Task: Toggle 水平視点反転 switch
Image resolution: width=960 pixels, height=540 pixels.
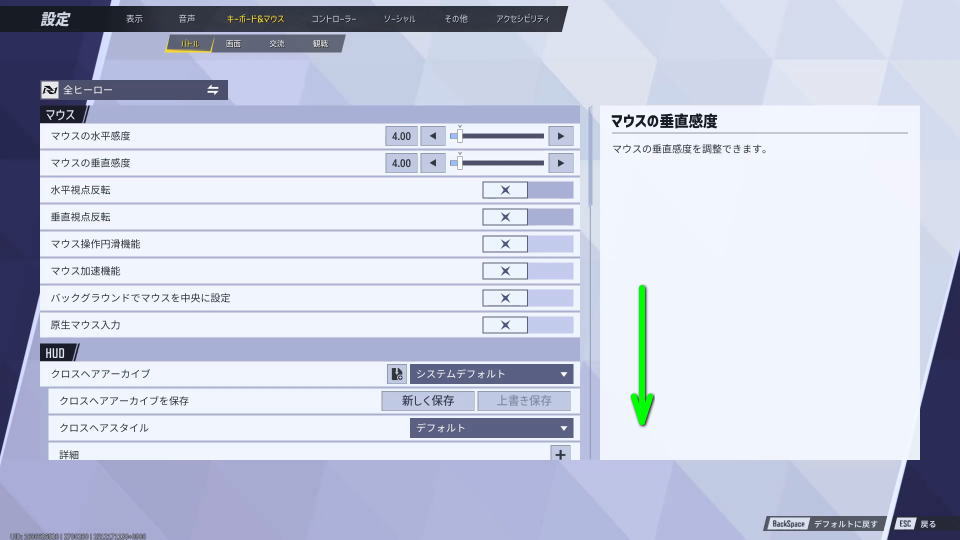Action: pos(527,190)
